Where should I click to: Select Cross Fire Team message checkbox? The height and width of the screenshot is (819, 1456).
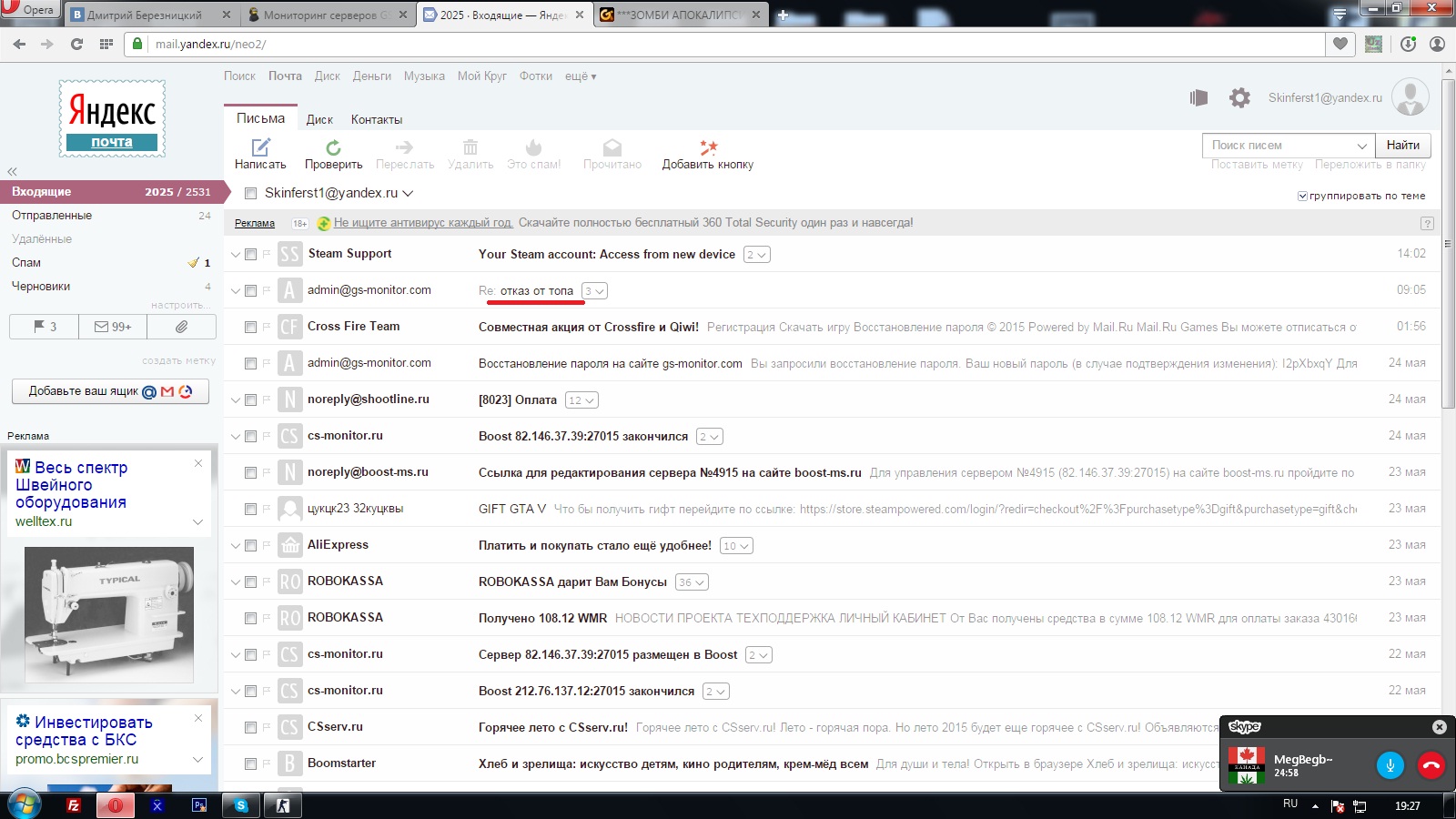pyautogui.click(x=250, y=327)
